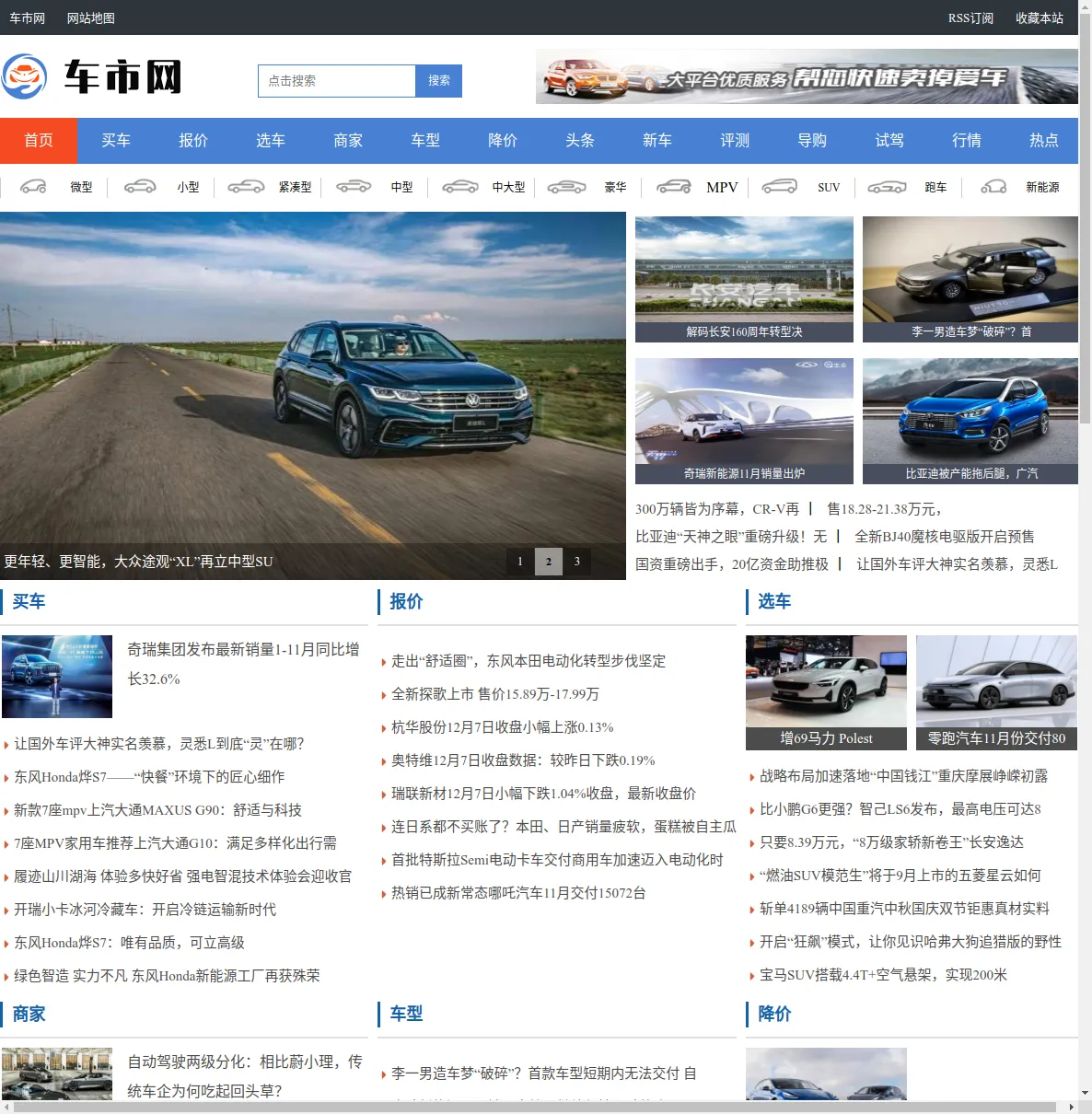Click the 收藏本站 link
This screenshot has height=1114, width=1092.
coord(1040,18)
